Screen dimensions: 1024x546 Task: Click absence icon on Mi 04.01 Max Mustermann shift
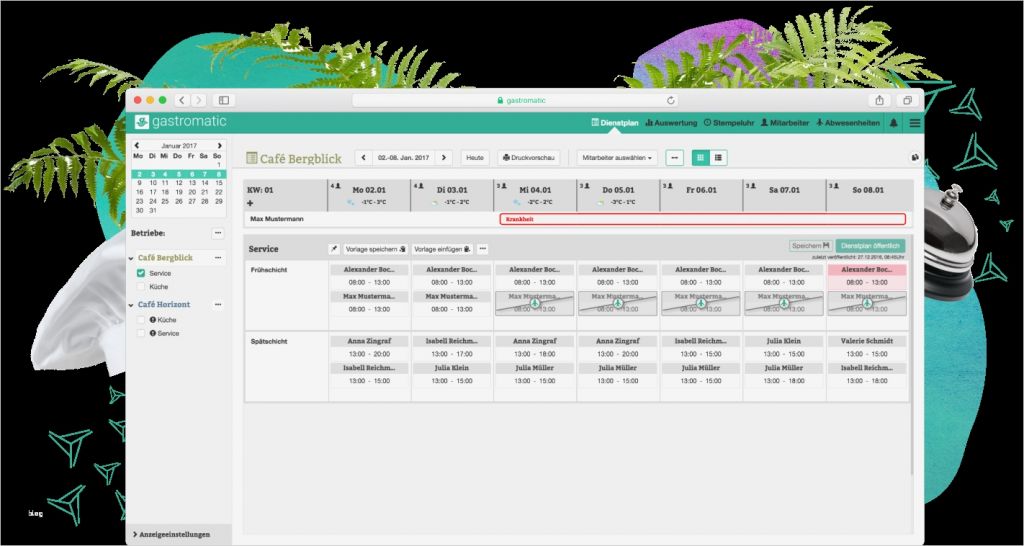tap(535, 303)
